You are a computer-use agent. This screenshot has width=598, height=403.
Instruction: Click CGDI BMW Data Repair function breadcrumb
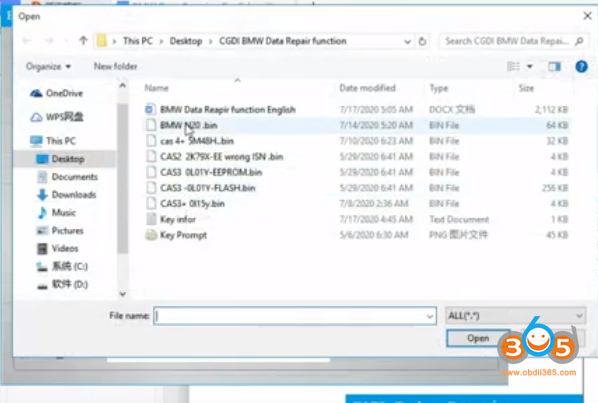click(283, 41)
